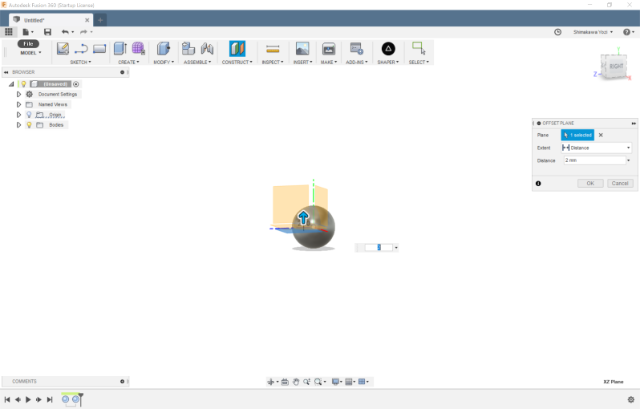This screenshot has height=409, width=640.
Task: Click the Distance input field
Action: (595, 160)
